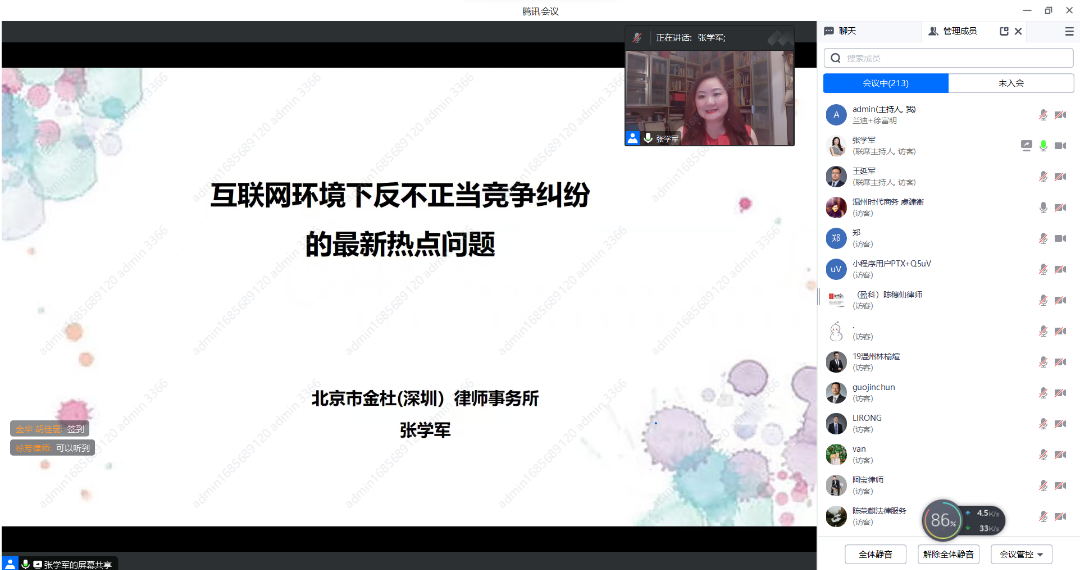Switch to the 管理成员 tab
1080x570 pixels.
952,31
